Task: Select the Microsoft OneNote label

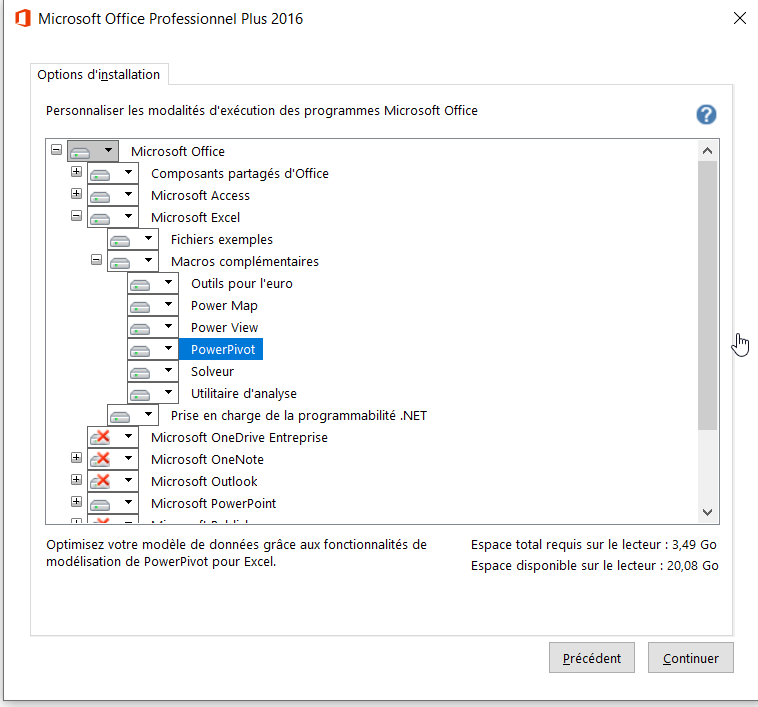Action: pos(207,459)
